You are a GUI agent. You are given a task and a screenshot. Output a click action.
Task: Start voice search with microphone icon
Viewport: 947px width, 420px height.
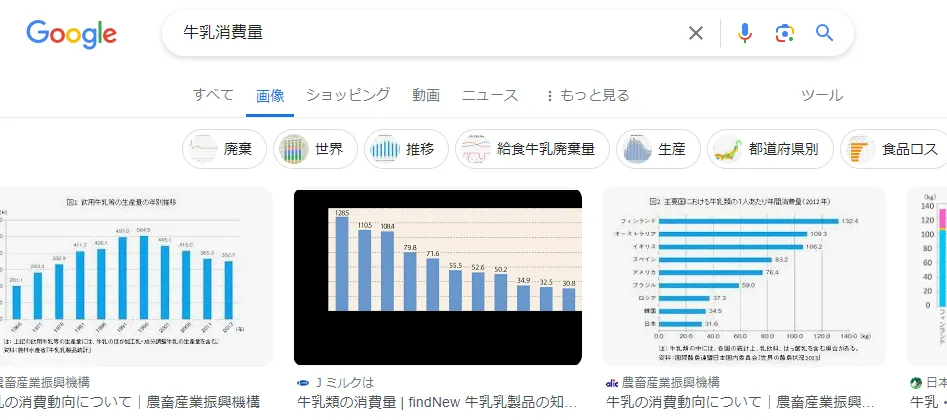click(x=744, y=33)
